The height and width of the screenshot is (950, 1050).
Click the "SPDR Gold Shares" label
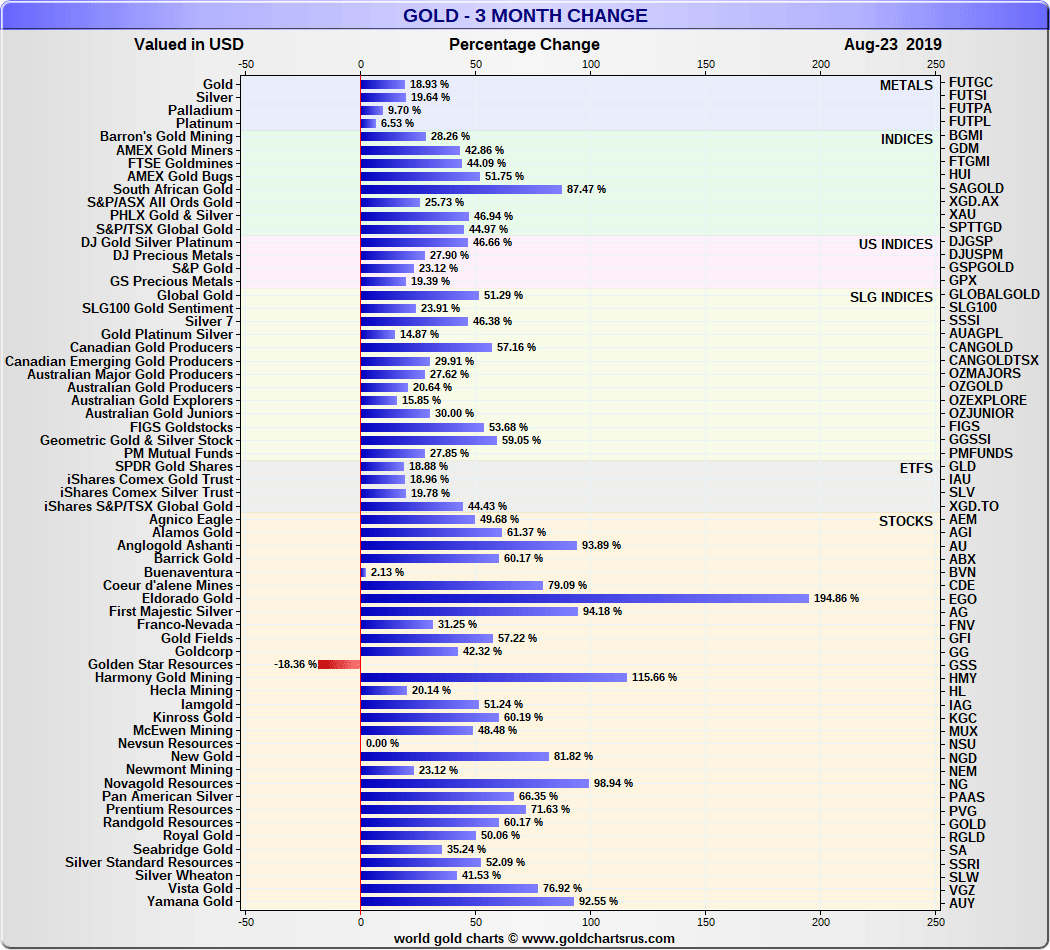click(174, 467)
